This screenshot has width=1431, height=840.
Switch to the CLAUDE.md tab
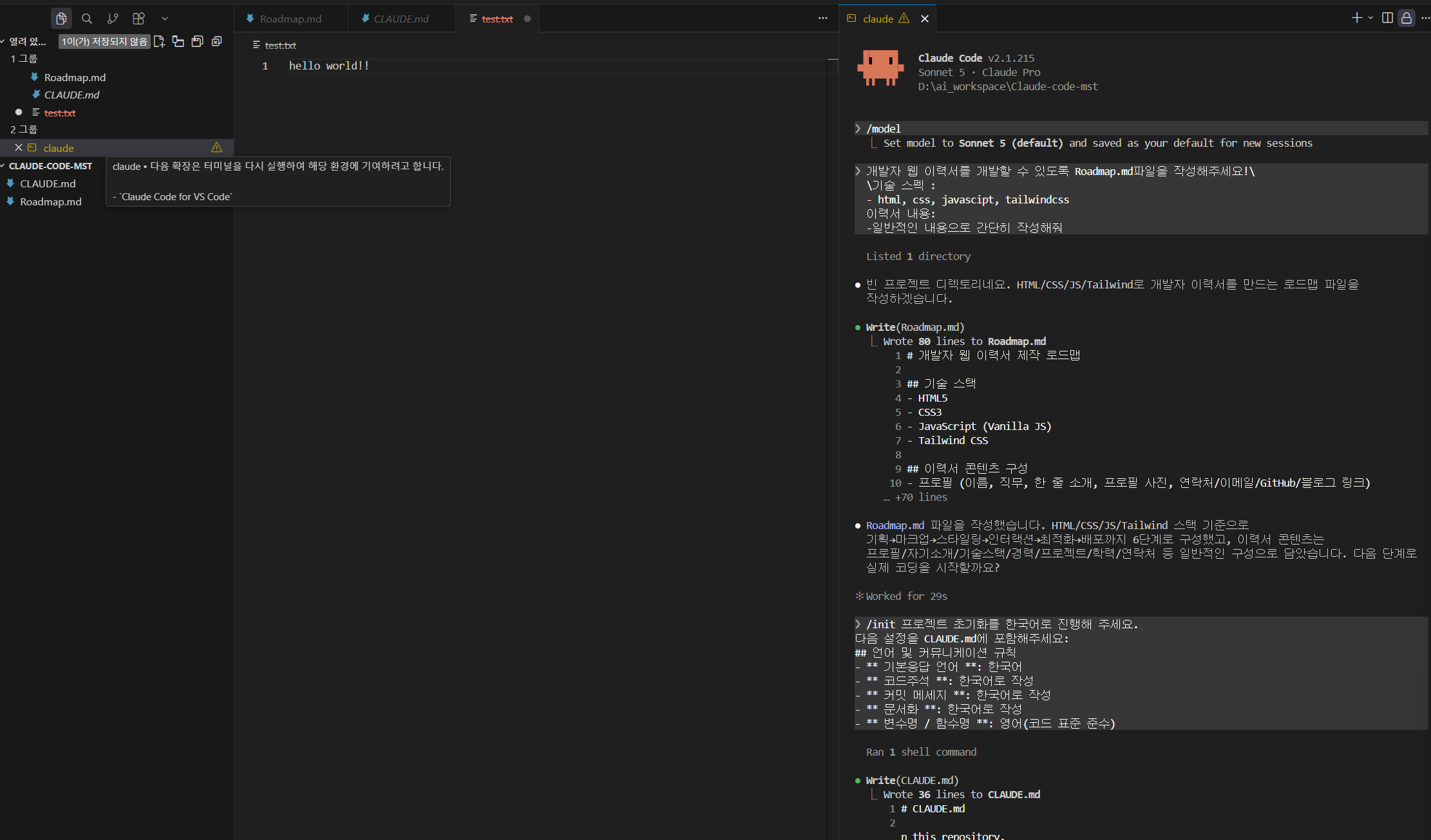point(401,19)
